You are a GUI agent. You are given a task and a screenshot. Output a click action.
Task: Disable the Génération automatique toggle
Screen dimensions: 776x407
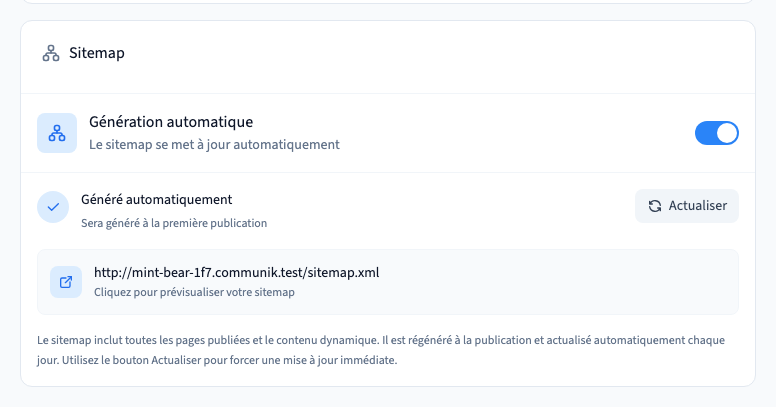click(x=717, y=133)
